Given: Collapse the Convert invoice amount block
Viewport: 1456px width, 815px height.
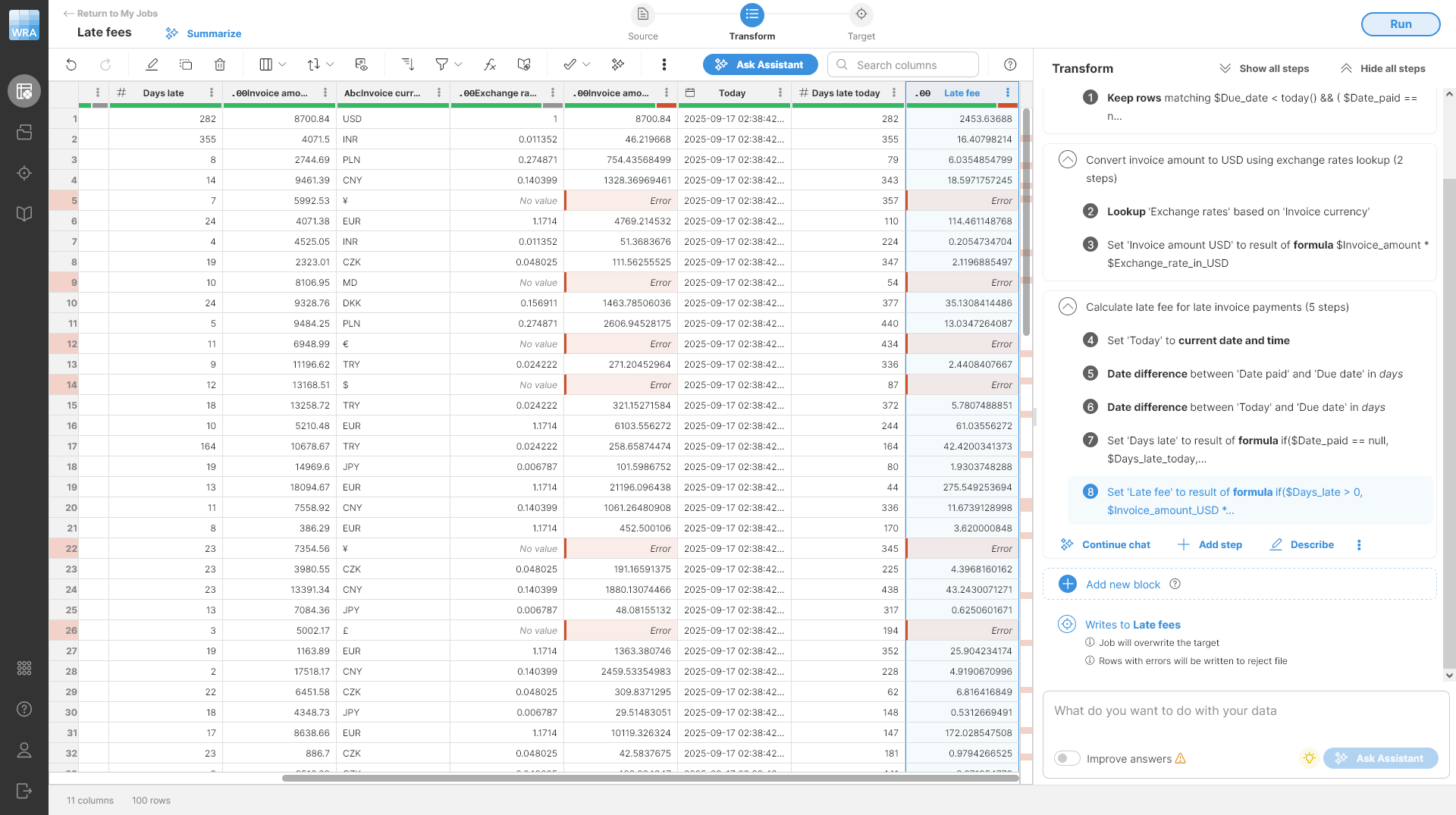Looking at the screenshot, I should 1068,160.
